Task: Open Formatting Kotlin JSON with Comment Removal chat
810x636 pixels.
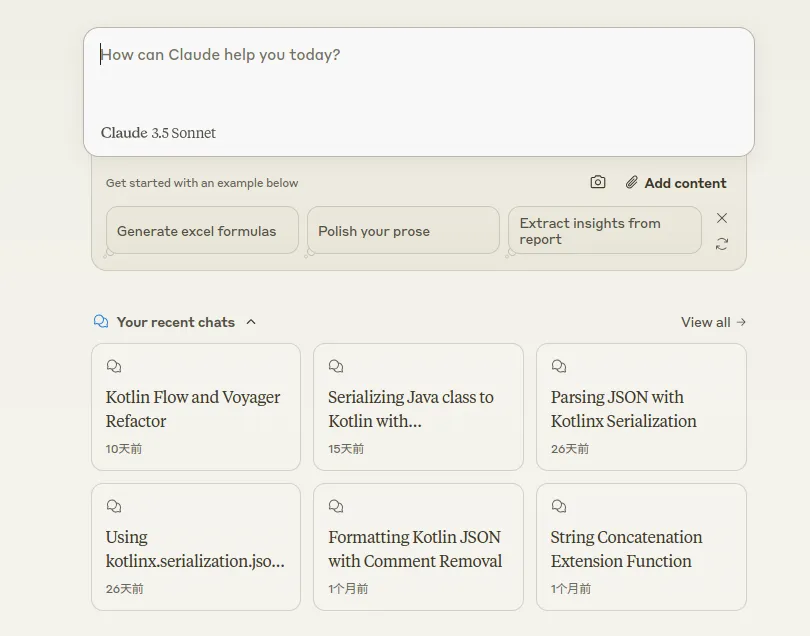Action: coord(418,549)
